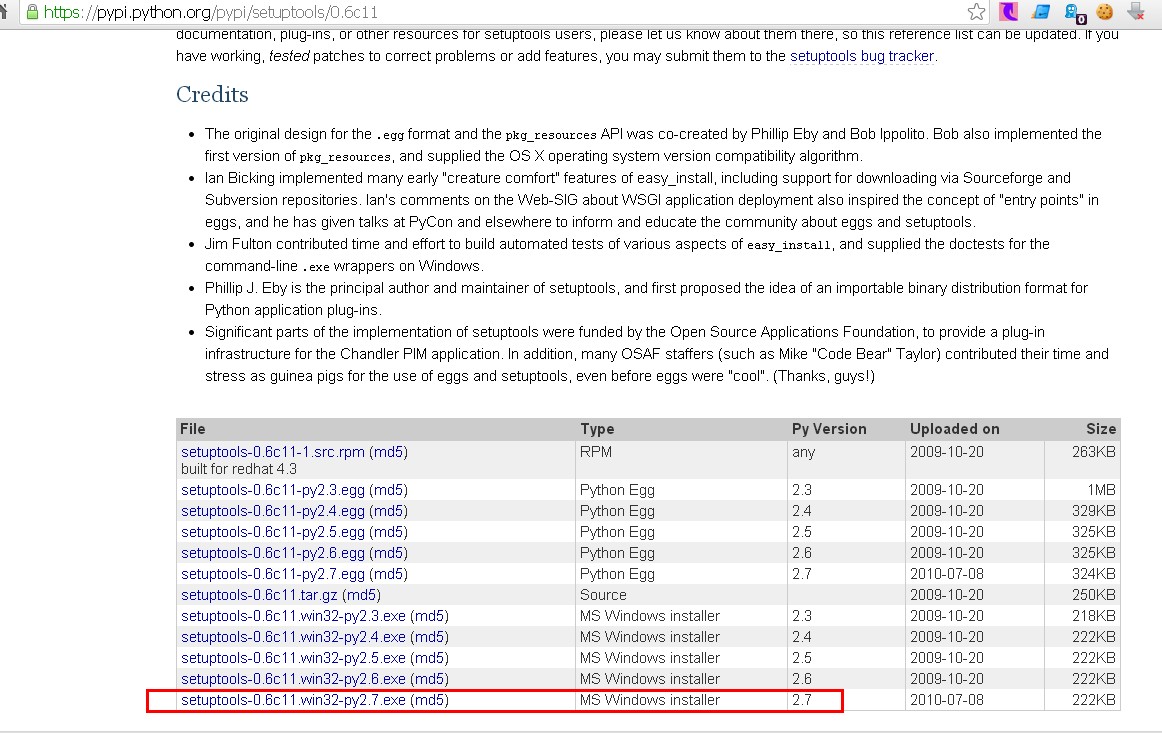Open the gray download arrow extension icon

1136,12
